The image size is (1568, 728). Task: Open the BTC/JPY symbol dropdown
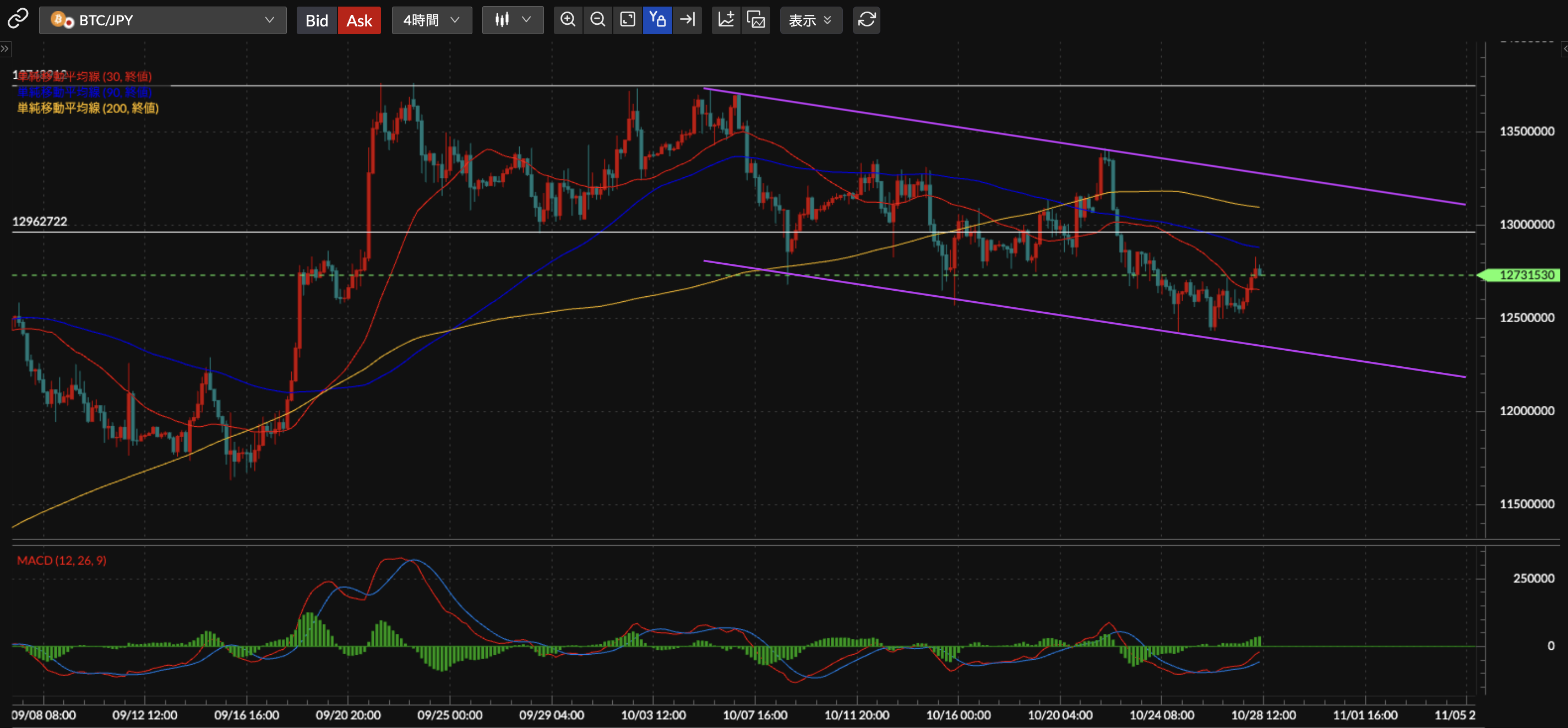click(x=162, y=20)
